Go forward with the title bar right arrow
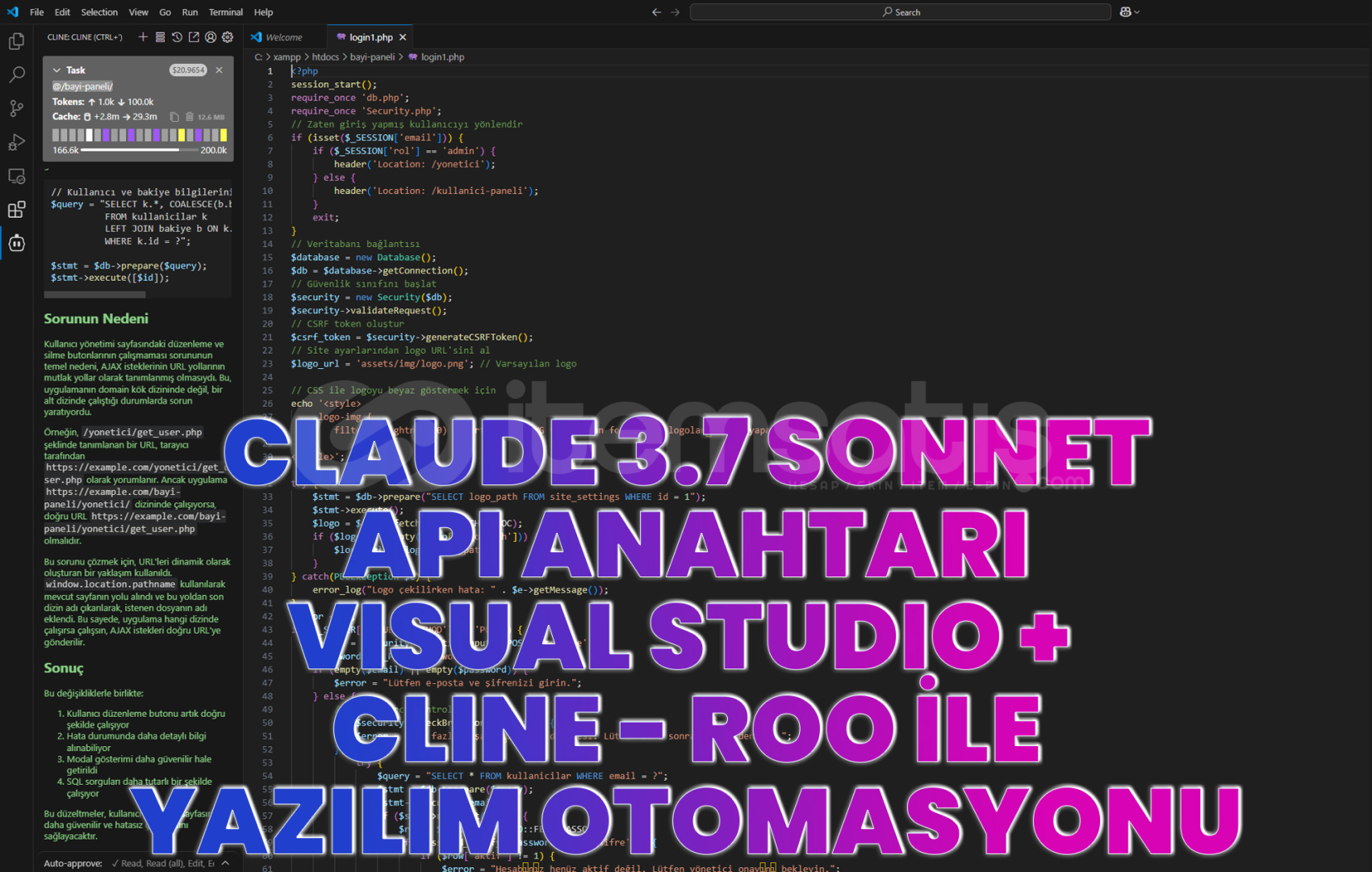Viewport: 1372px width, 872px height. coord(675,12)
